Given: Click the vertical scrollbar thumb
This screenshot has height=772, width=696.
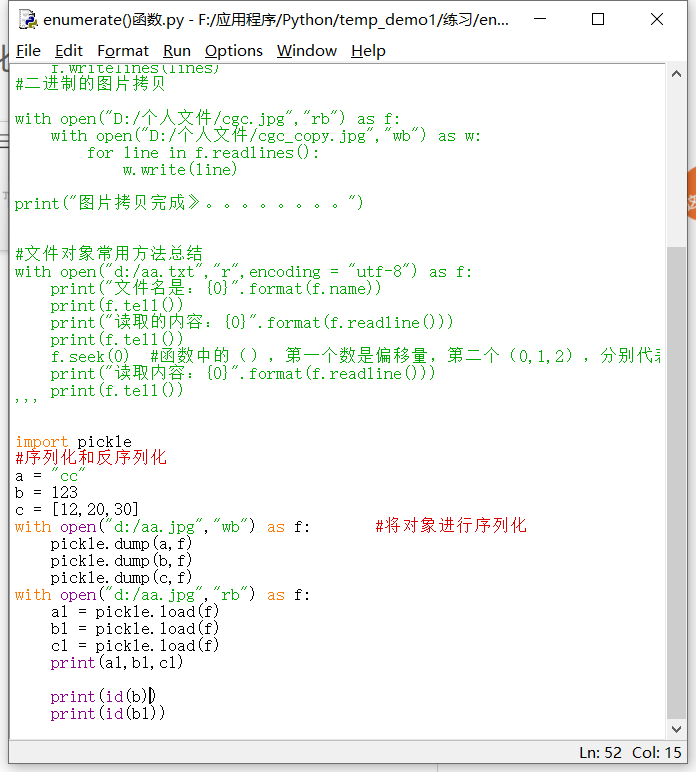Looking at the screenshot, I should [x=676, y=482].
